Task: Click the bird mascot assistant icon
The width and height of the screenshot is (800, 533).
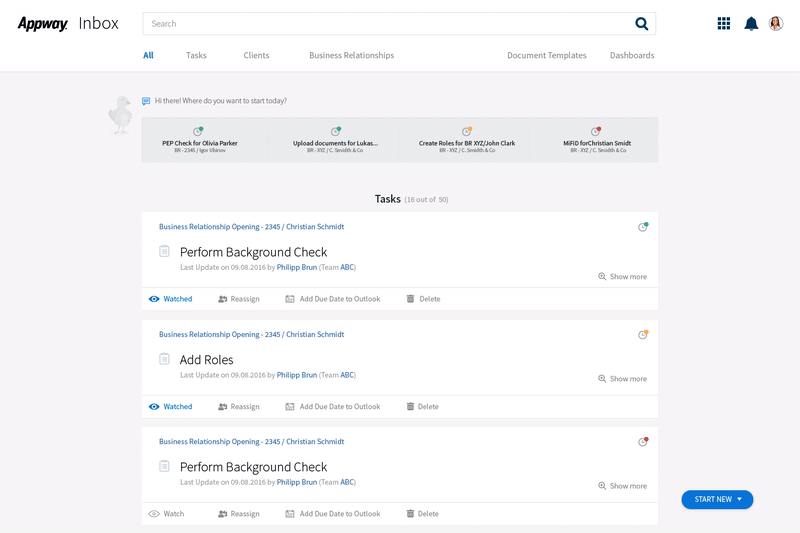Action: point(120,115)
